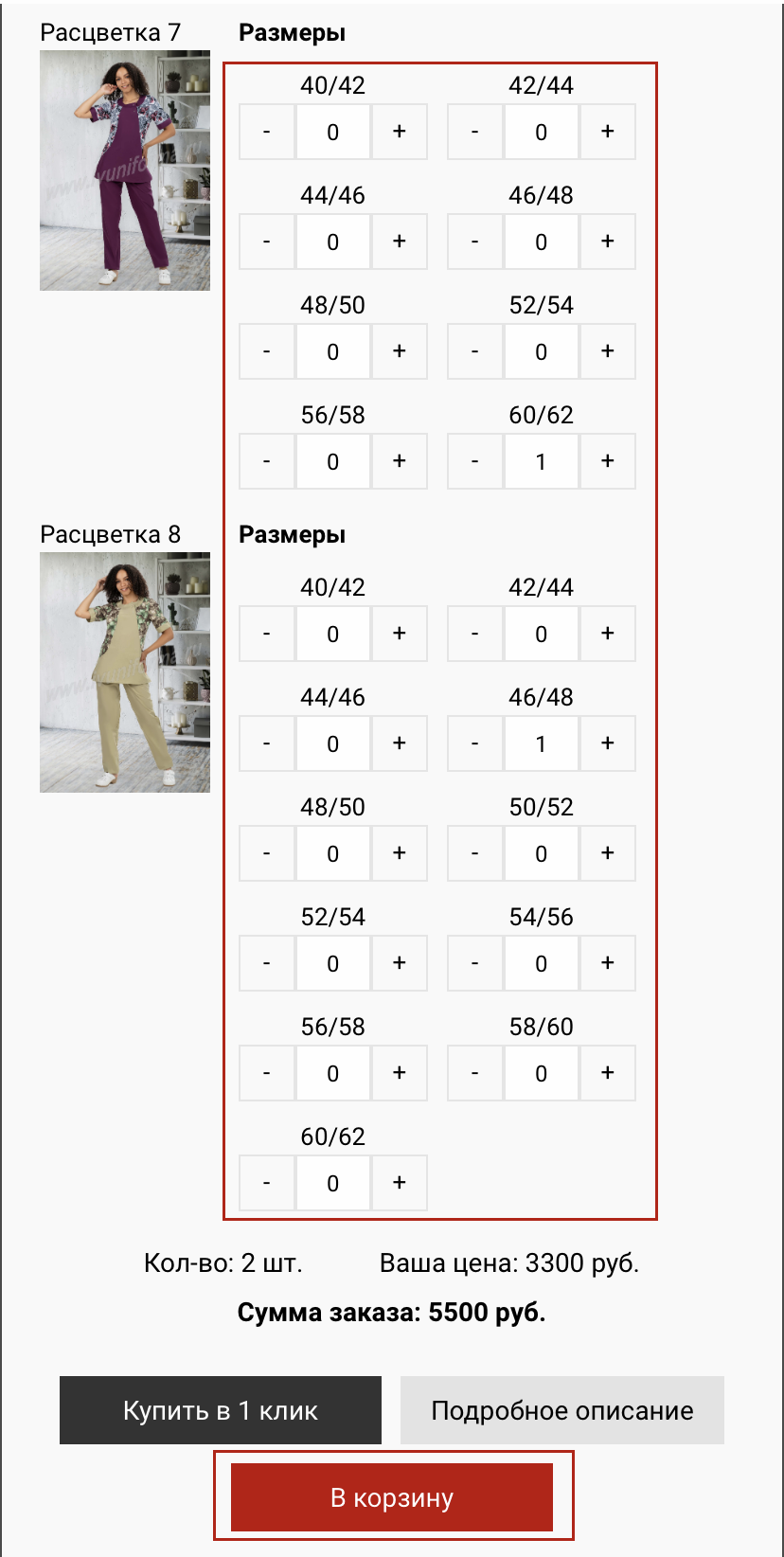Increase quantity for size 44/46 in Расцветка 8
Image resolution: width=784 pixels, height=1557 pixels.
click(x=399, y=743)
